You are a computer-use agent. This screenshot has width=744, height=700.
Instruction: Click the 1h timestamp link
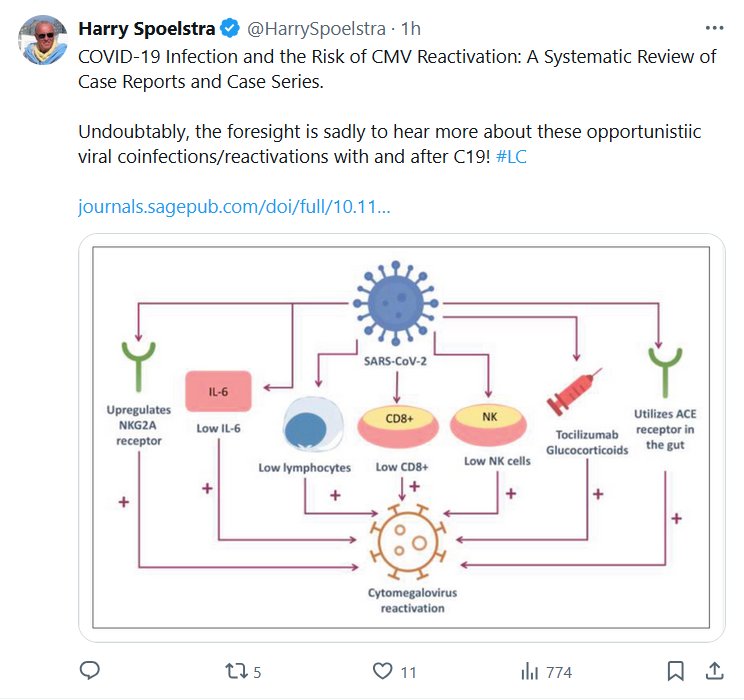(411, 27)
